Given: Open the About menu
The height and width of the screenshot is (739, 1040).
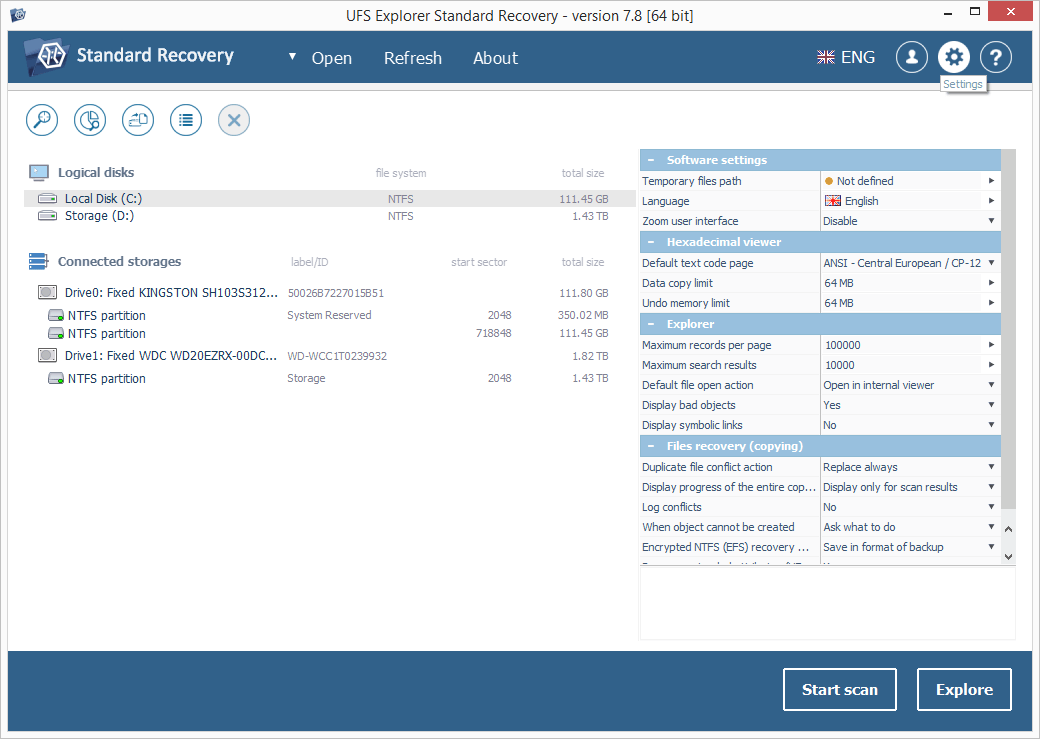Looking at the screenshot, I should click(495, 57).
